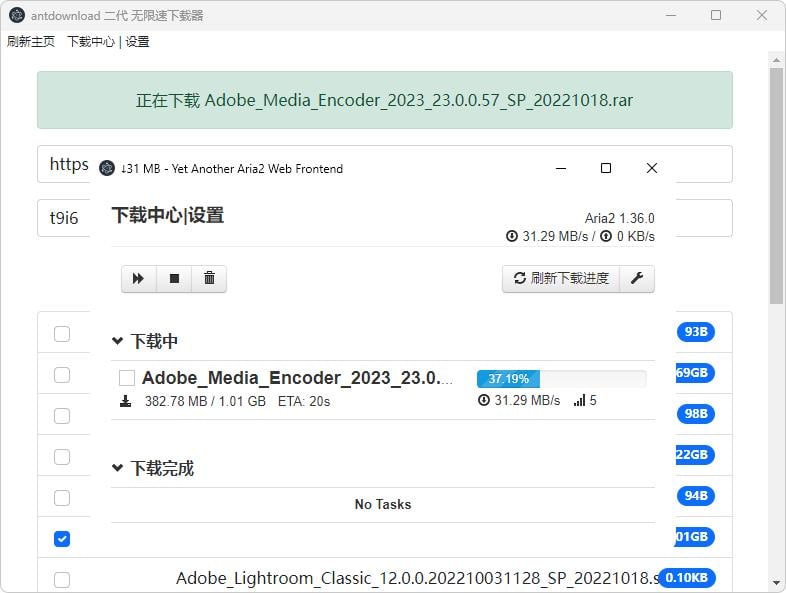The height and width of the screenshot is (593, 786).
Task: Collapse the 下载中 section chevron
Action: (x=117, y=341)
